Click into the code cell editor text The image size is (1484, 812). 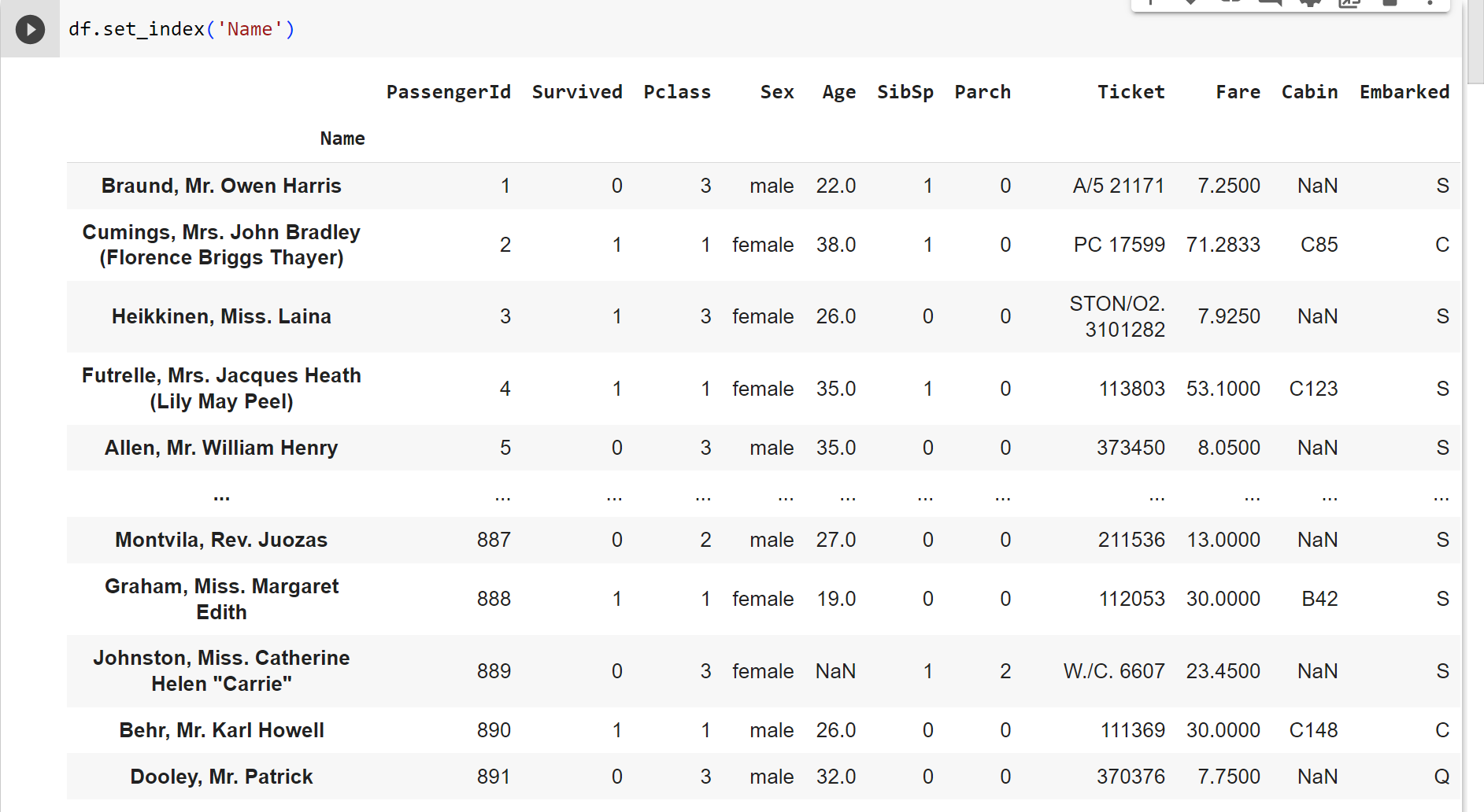point(181,29)
